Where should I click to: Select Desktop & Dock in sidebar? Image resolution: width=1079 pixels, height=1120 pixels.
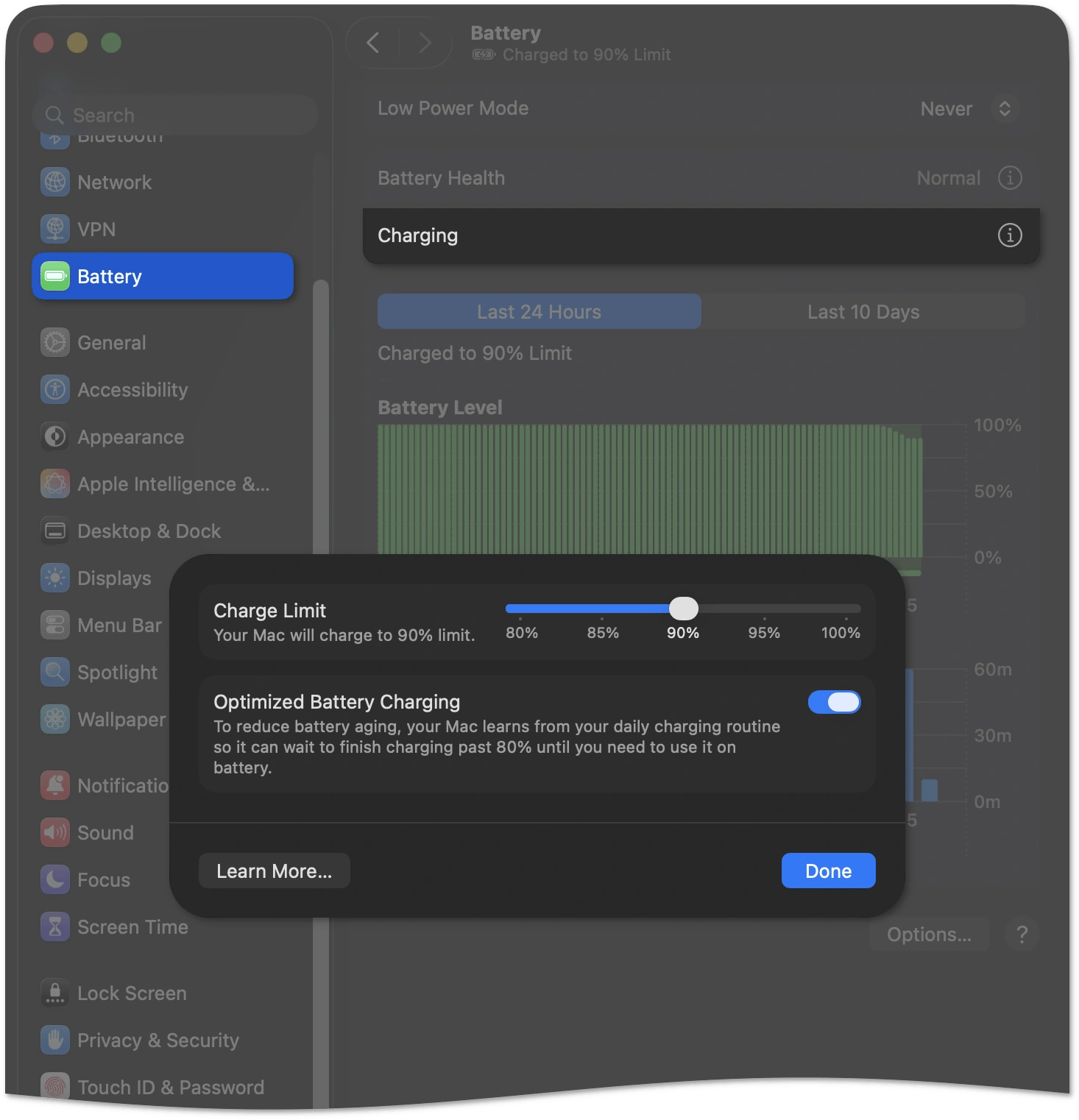click(163, 531)
